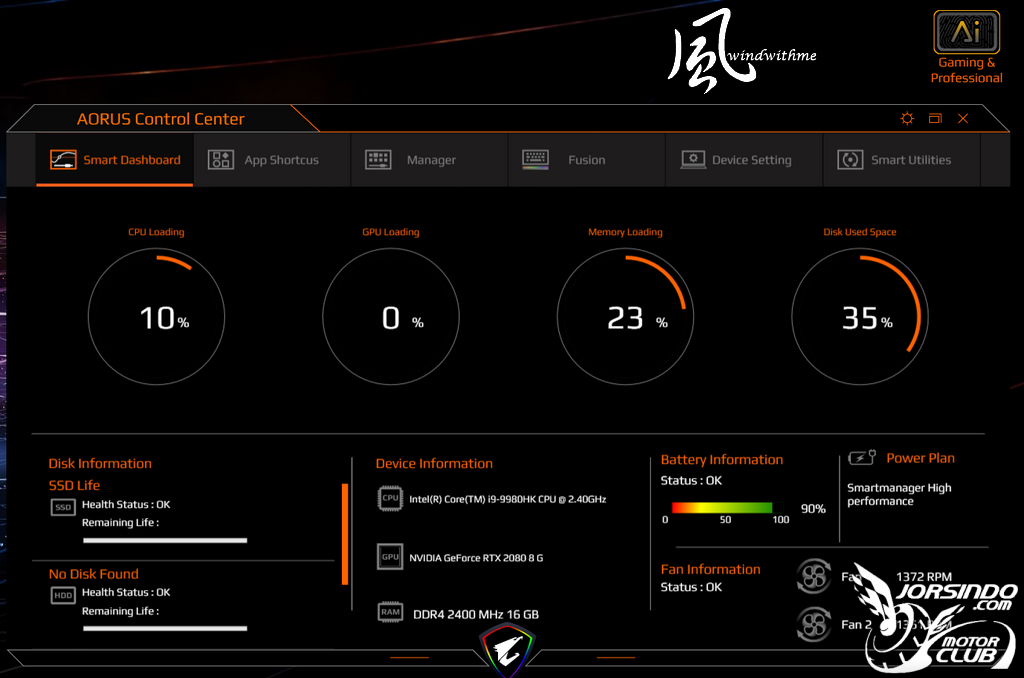Click the SSD Remaining Life bar
Image resolution: width=1024 pixels, height=678 pixels.
tap(165, 540)
